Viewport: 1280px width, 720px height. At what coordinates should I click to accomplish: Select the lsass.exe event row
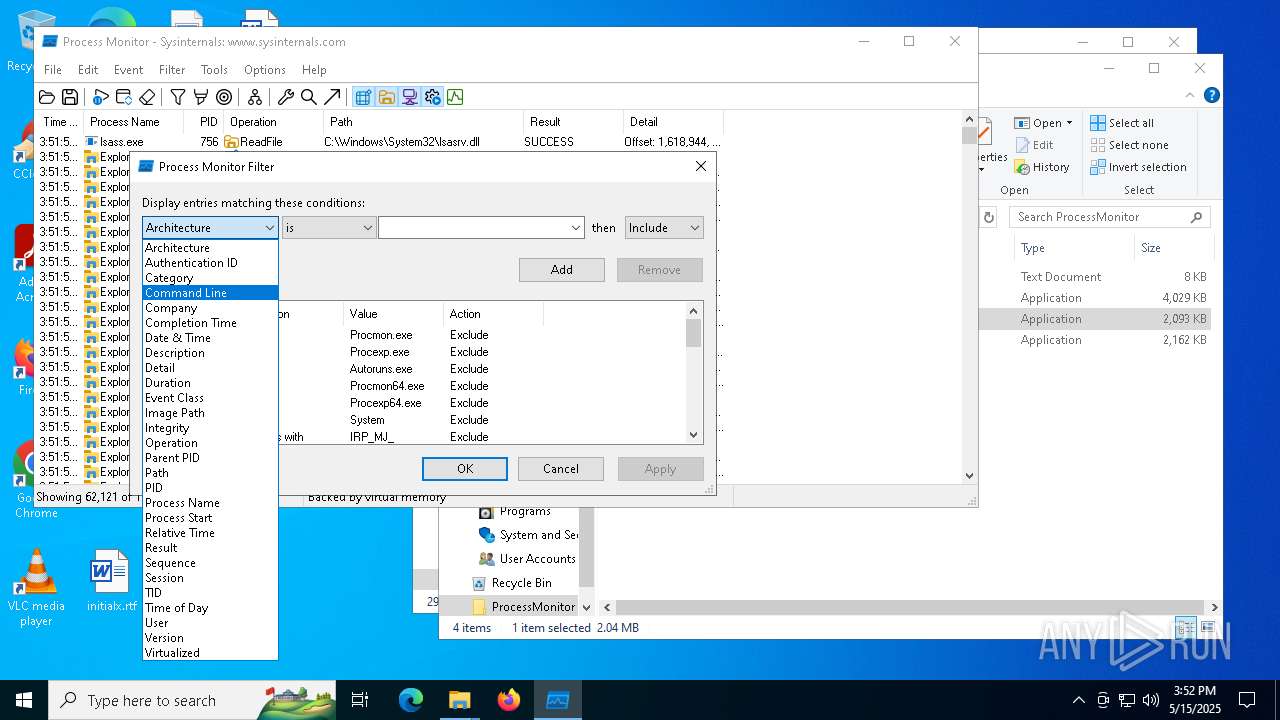pos(380,142)
